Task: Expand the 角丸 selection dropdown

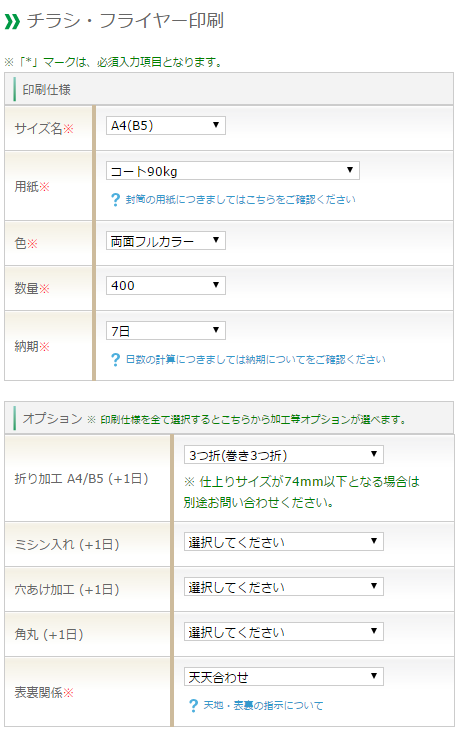Action: (x=284, y=631)
